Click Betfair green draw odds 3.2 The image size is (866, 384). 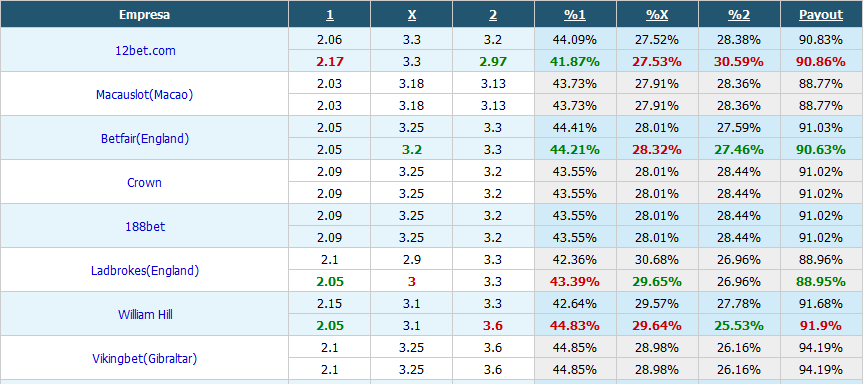tap(411, 150)
